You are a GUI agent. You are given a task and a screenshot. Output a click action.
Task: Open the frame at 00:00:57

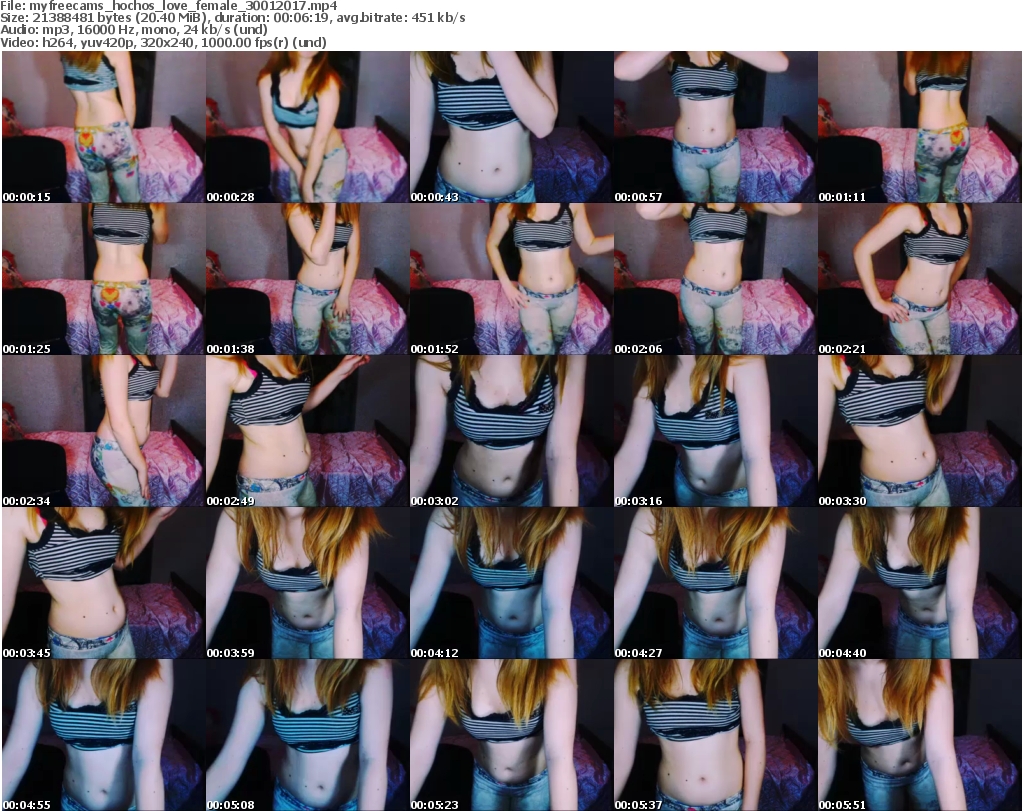point(715,127)
